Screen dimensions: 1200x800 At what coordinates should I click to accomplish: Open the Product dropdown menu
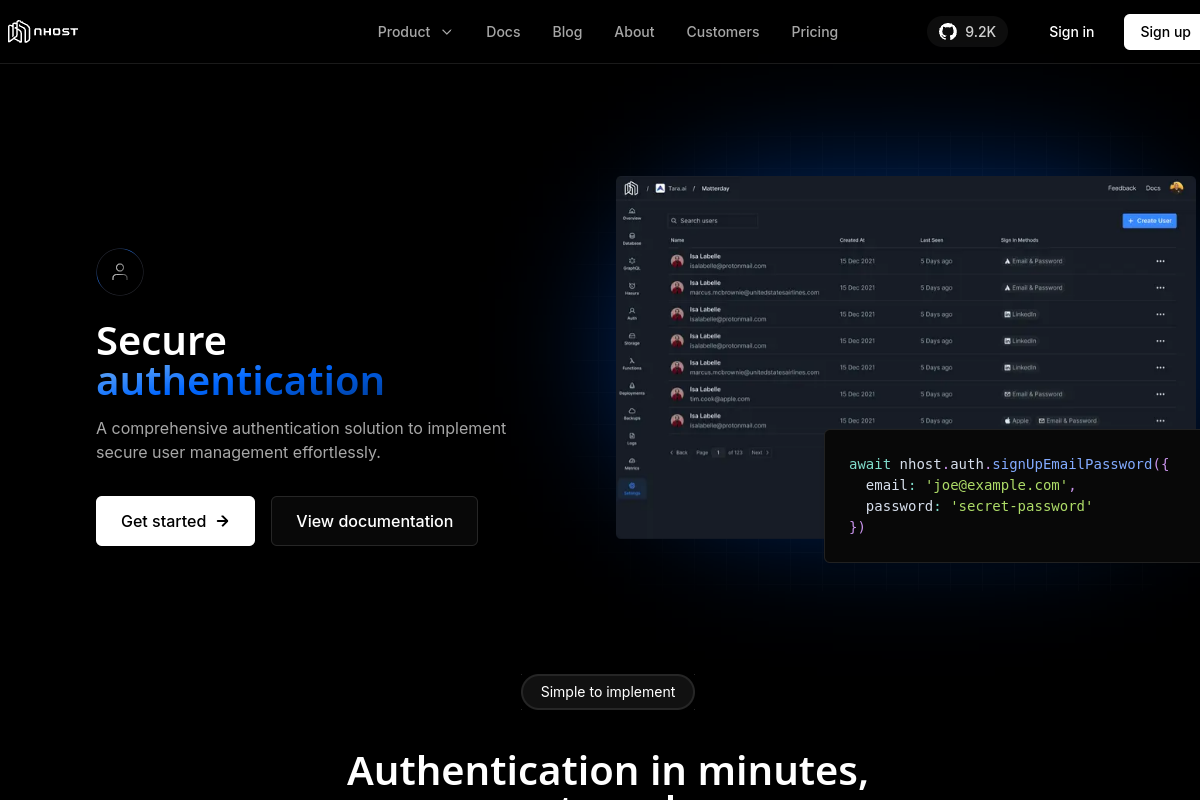[415, 32]
